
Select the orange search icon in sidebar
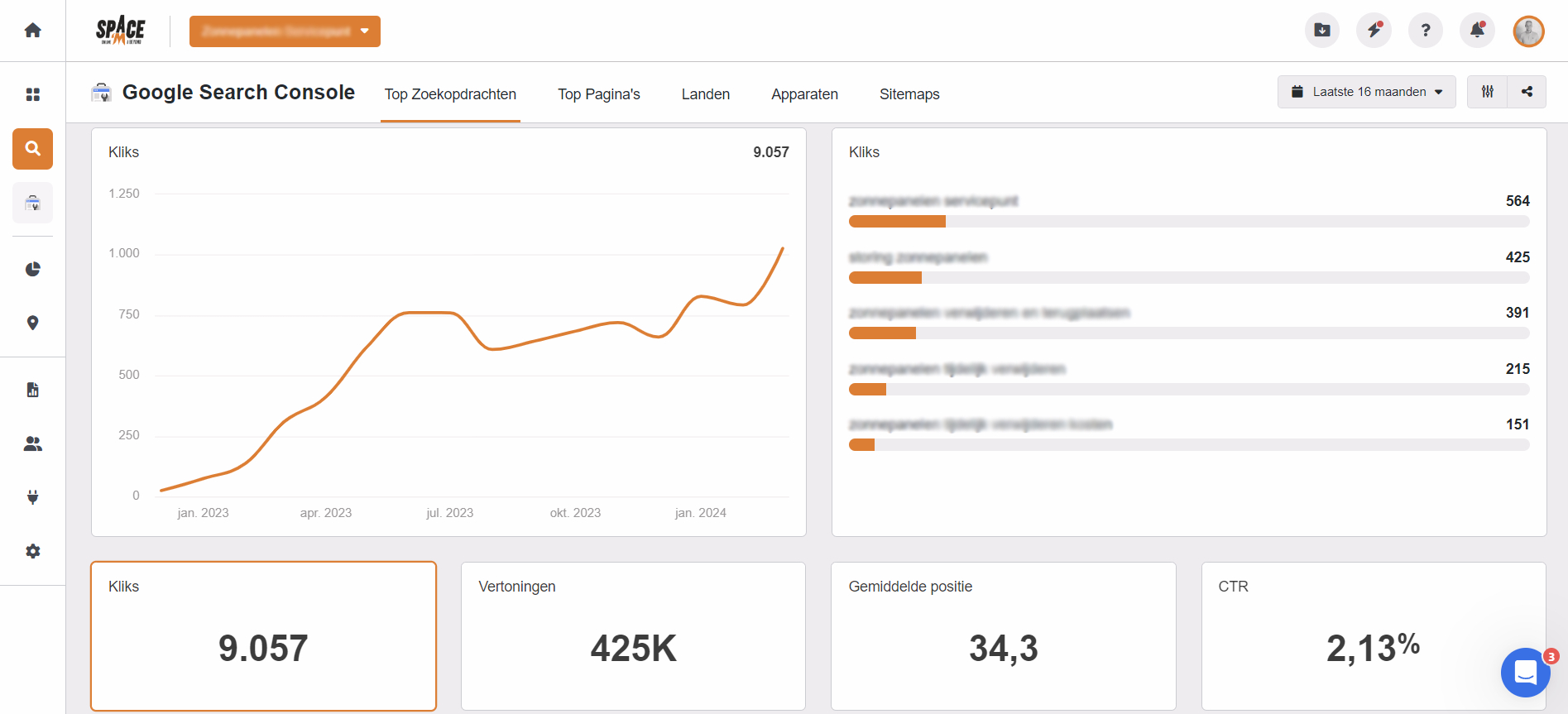tap(32, 149)
